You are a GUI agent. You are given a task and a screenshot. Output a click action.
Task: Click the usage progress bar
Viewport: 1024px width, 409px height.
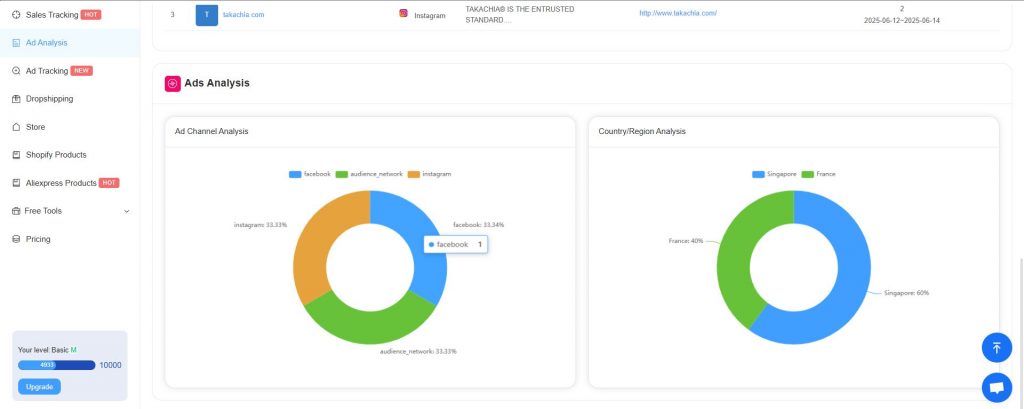(x=57, y=365)
